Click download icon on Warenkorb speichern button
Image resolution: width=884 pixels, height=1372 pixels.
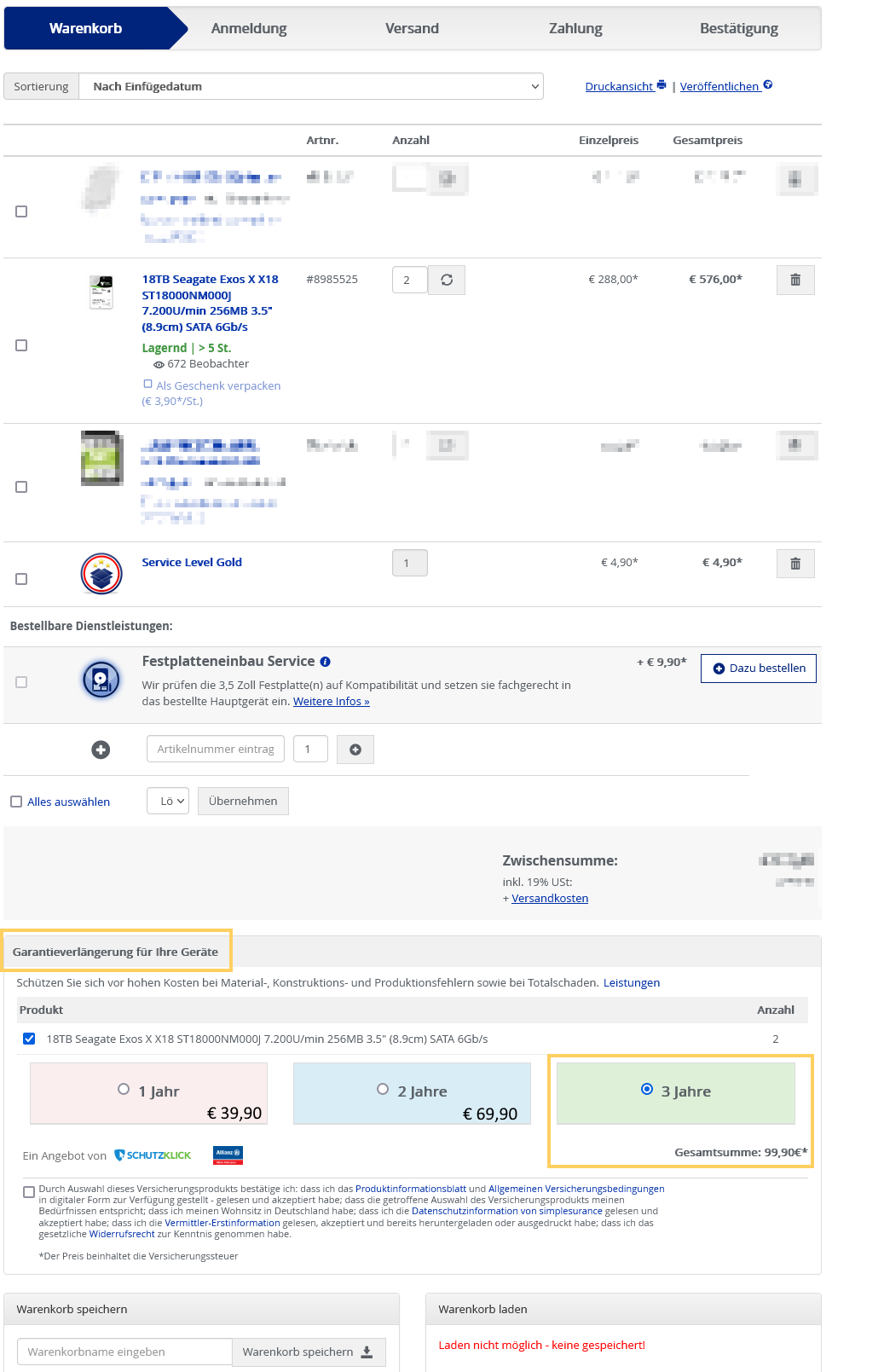click(367, 1352)
